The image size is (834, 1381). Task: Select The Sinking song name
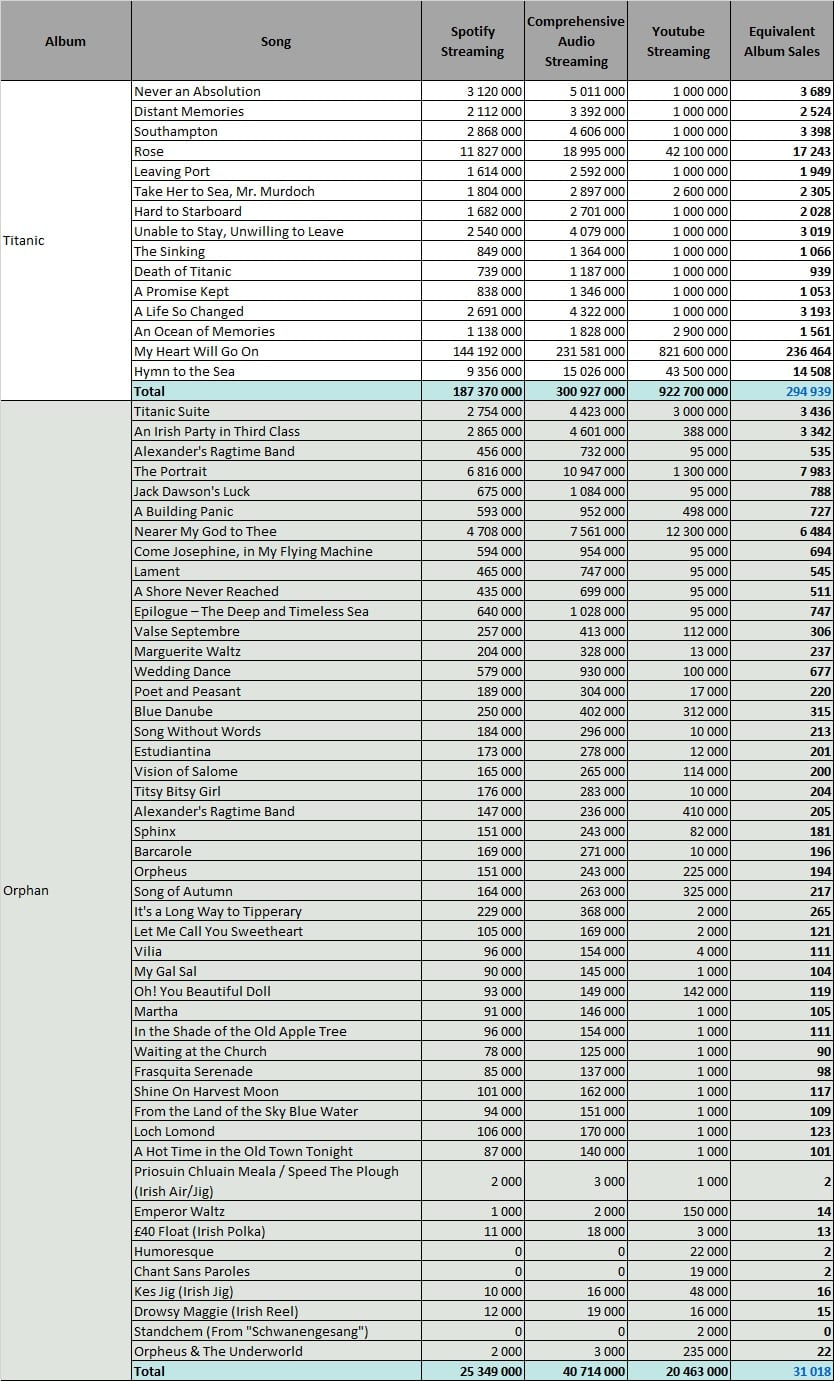[169, 251]
